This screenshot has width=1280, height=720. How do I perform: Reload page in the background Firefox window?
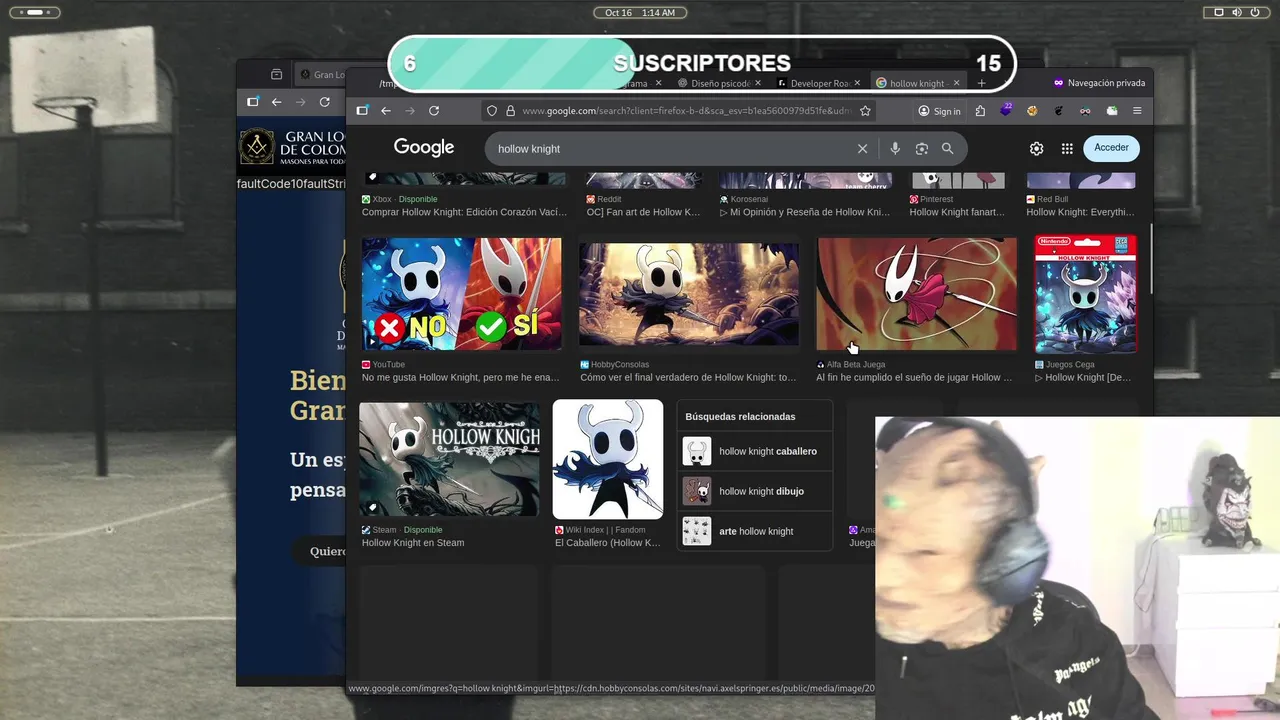(x=324, y=102)
